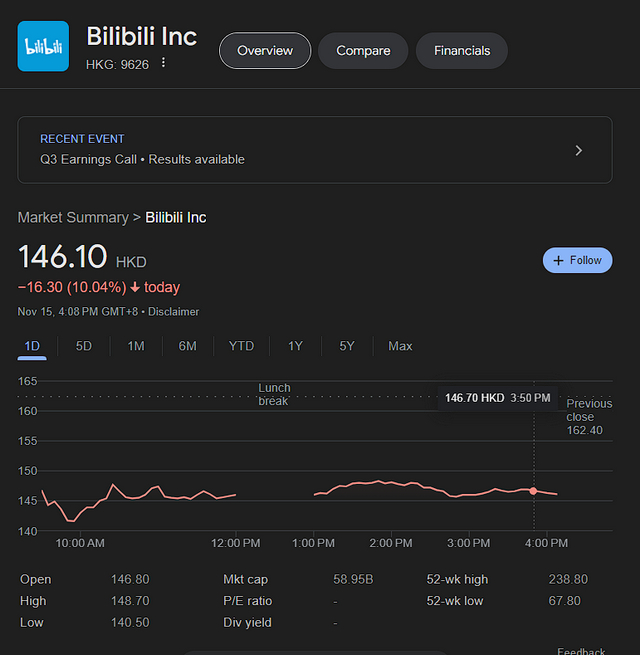Switch to the Overview tab

tap(265, 50)
